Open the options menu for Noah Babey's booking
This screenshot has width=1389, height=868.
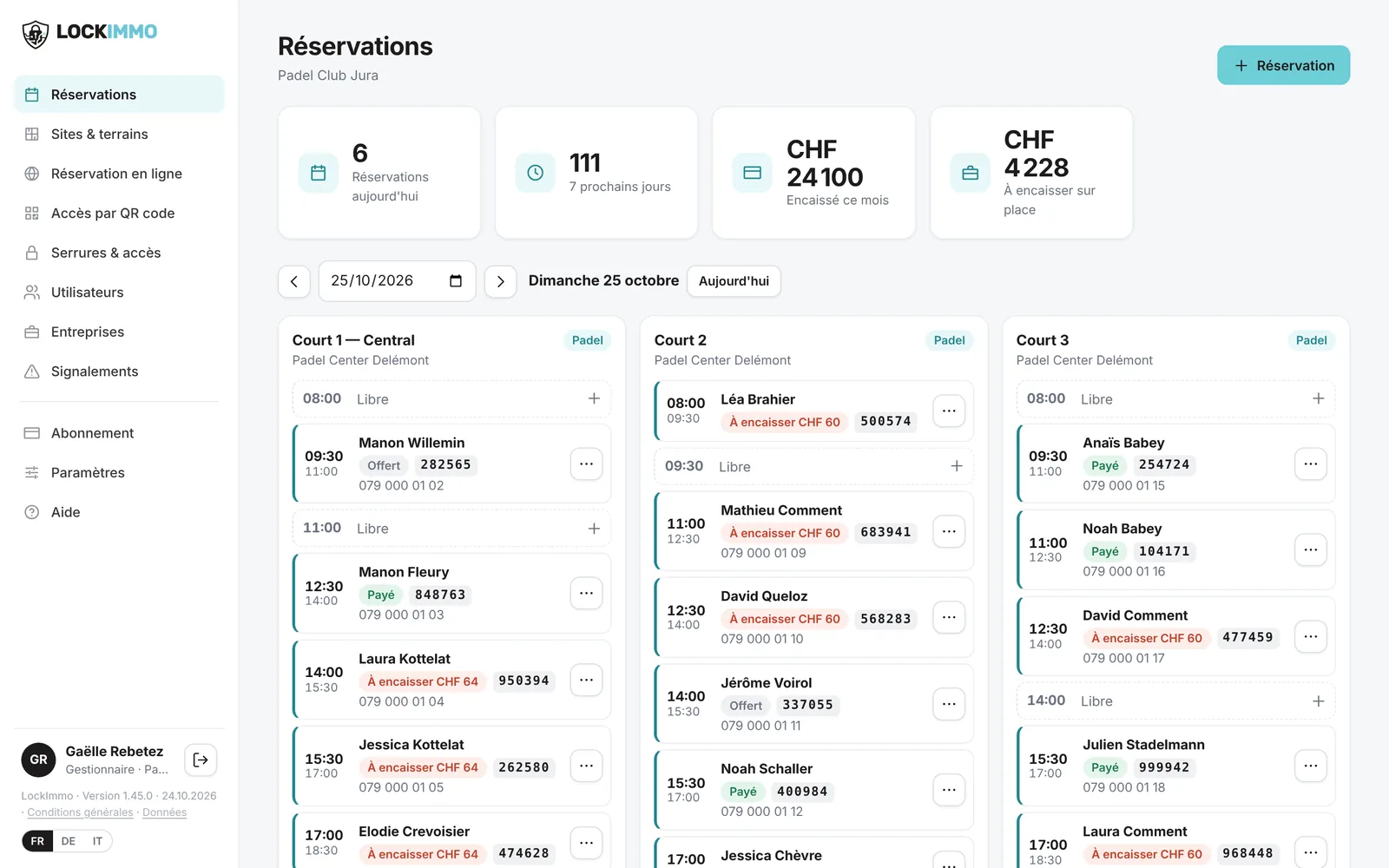point(1311,549)
